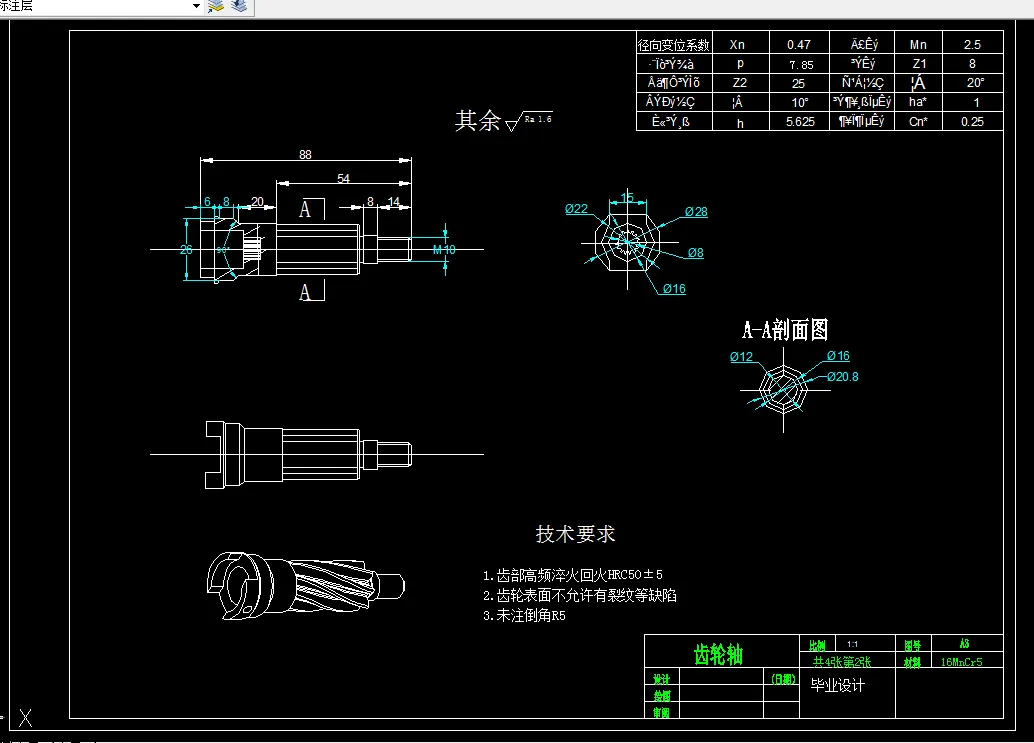This screenshot has width=1034, height=743.
Task: Select the 14 dimension text
Action: click(x=394, y=202)
